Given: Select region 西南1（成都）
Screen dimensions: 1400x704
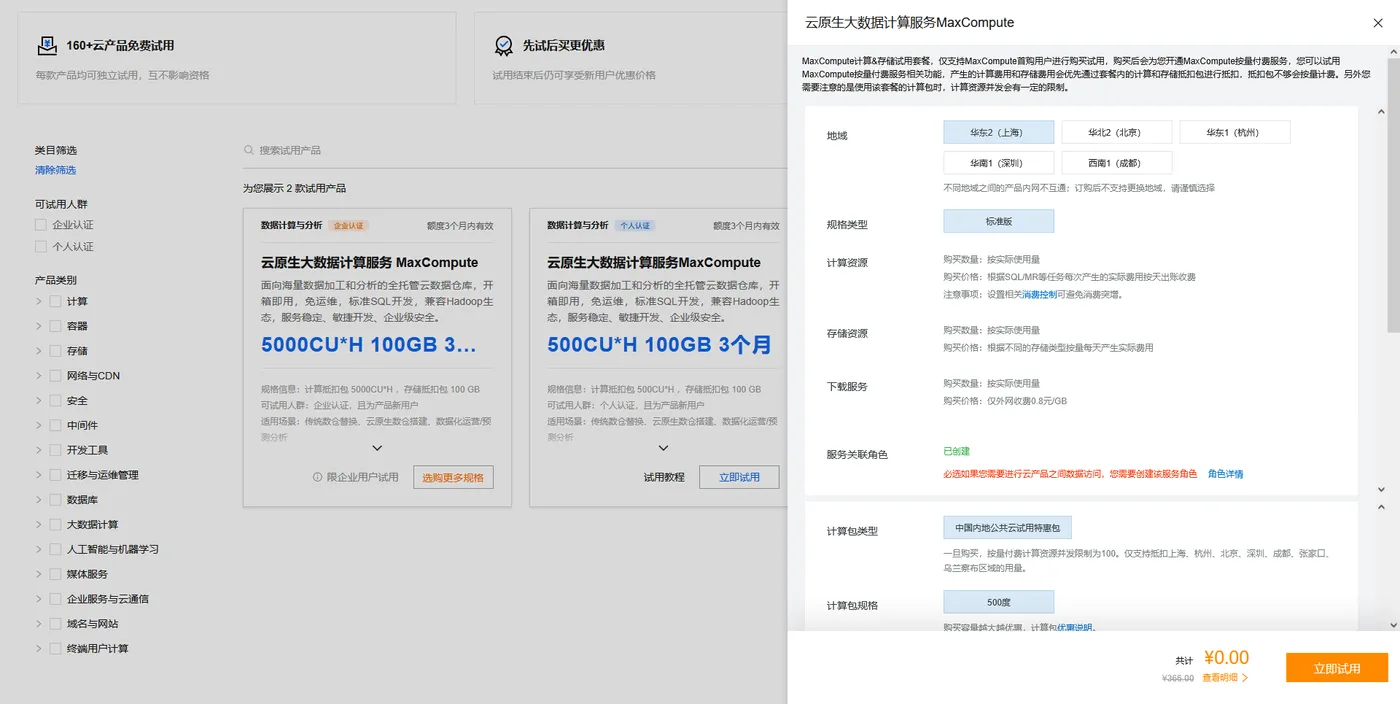Looking at the screenshot, I should pos(1116,162).
